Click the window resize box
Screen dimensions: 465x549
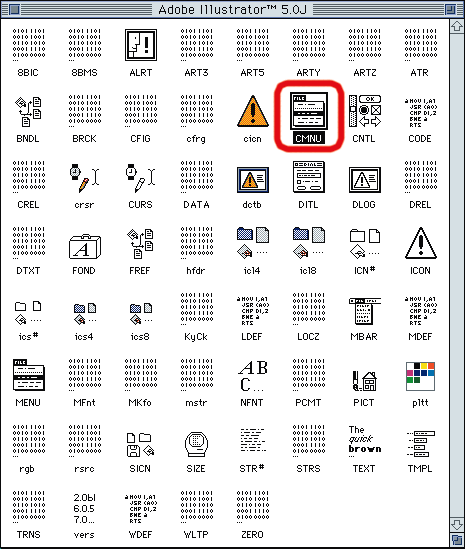[457, 540]
